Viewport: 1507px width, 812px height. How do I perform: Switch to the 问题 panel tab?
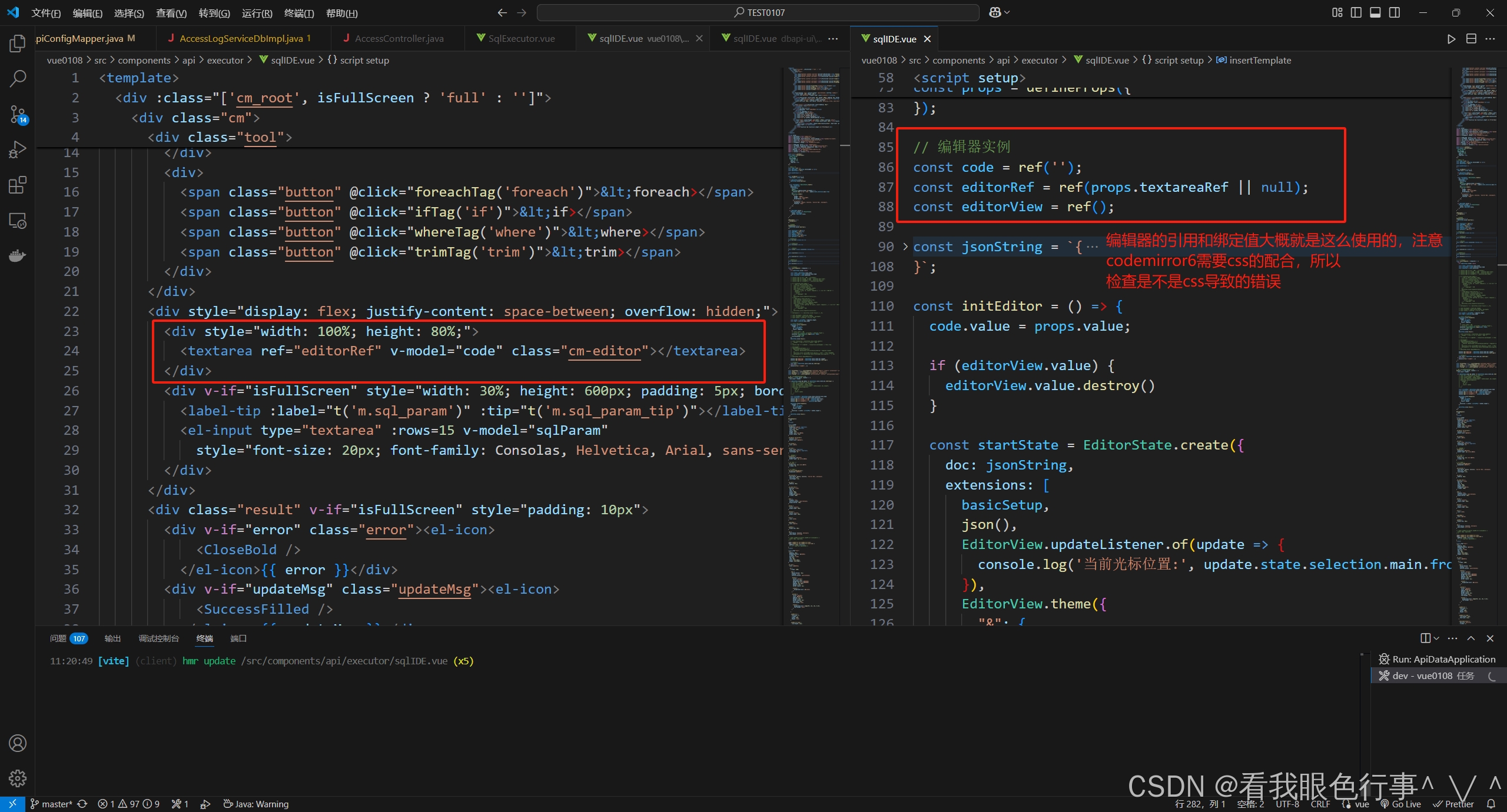pos(58,638)
